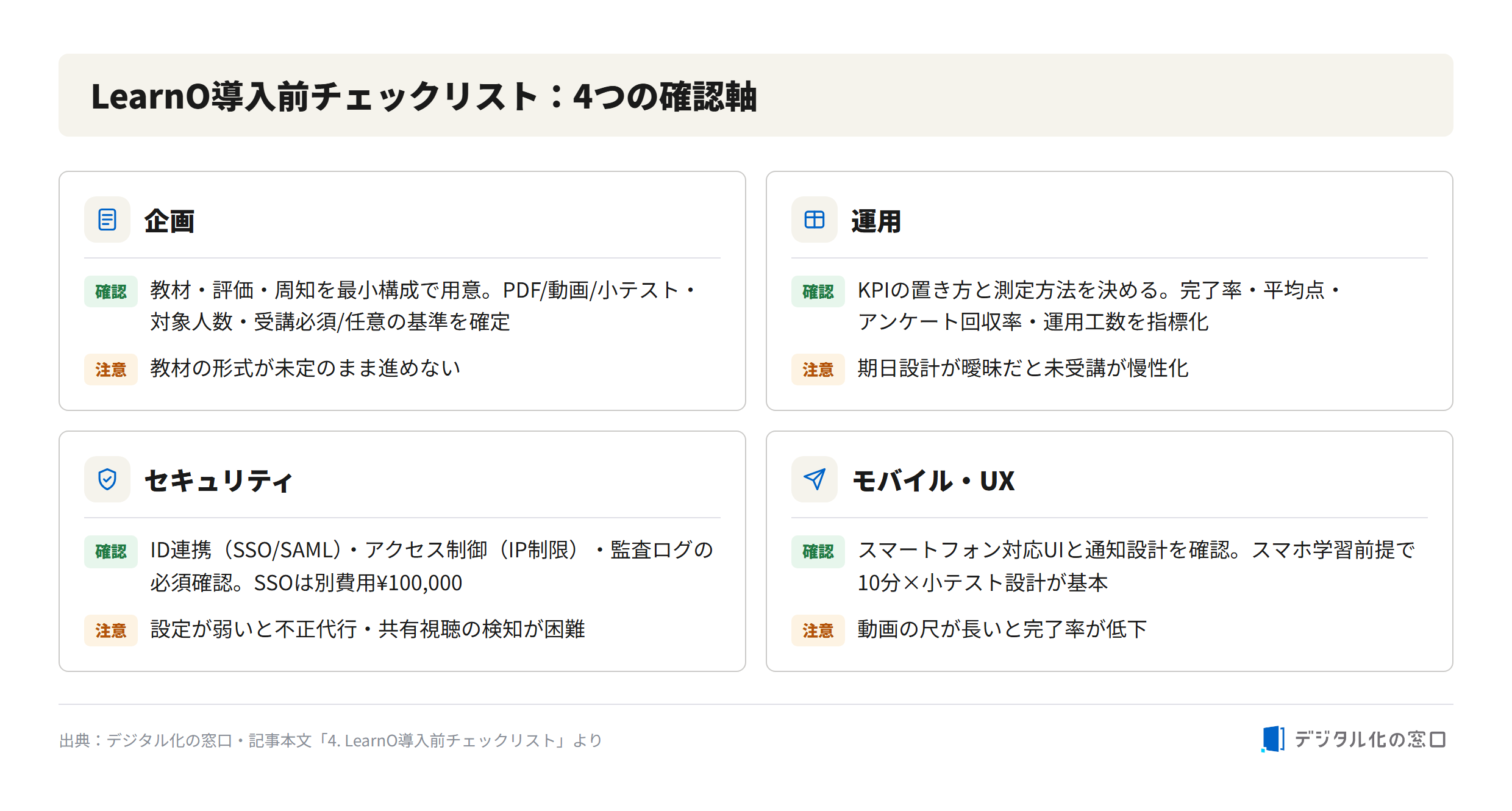Screen dimensions: 1512x811
Task: Click text KPIの置き方と測定方法を決める
Action: pos(1008,290)
